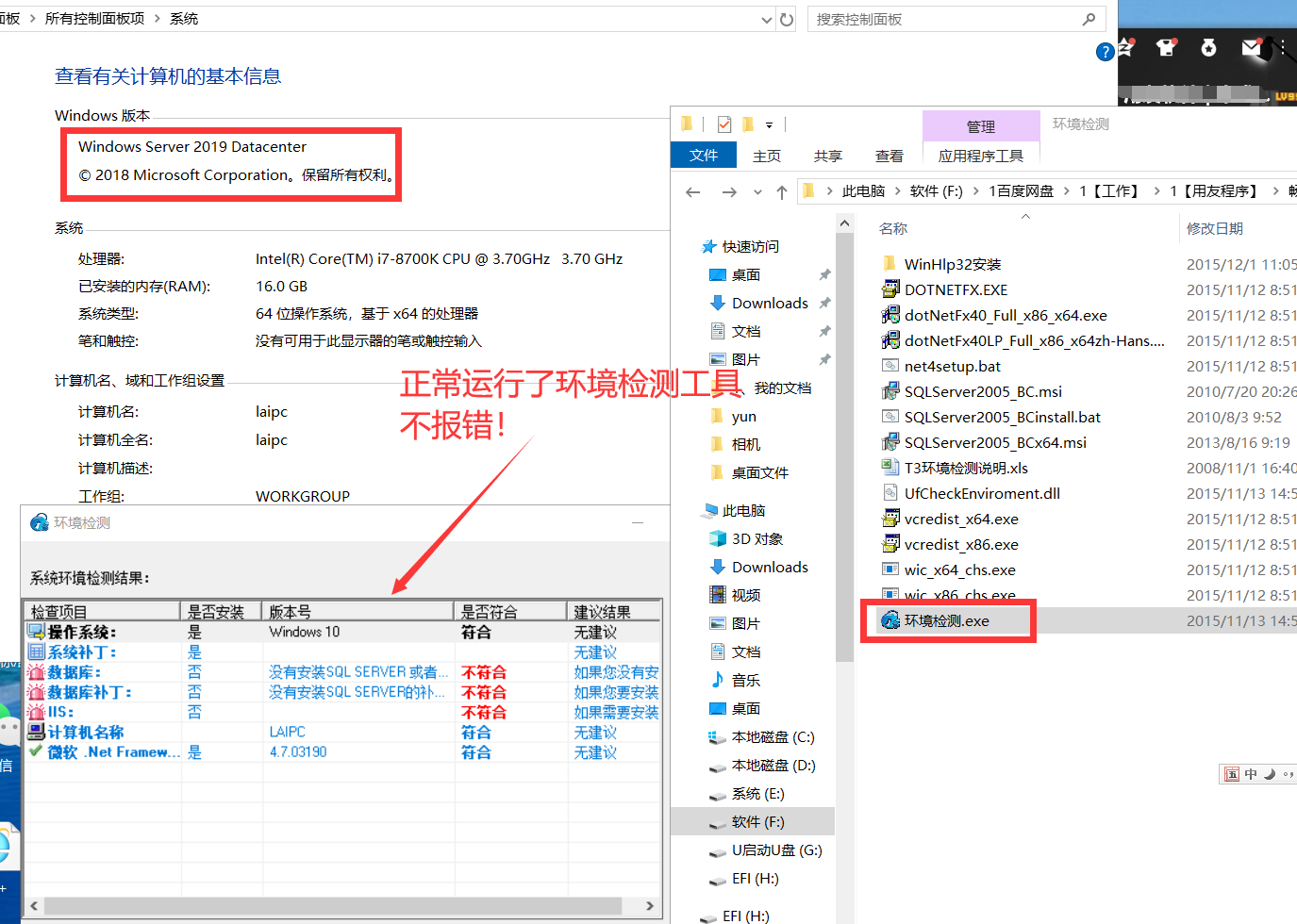
Task: Open 系统 (E:) drive
Action: [x=757, y=793]
